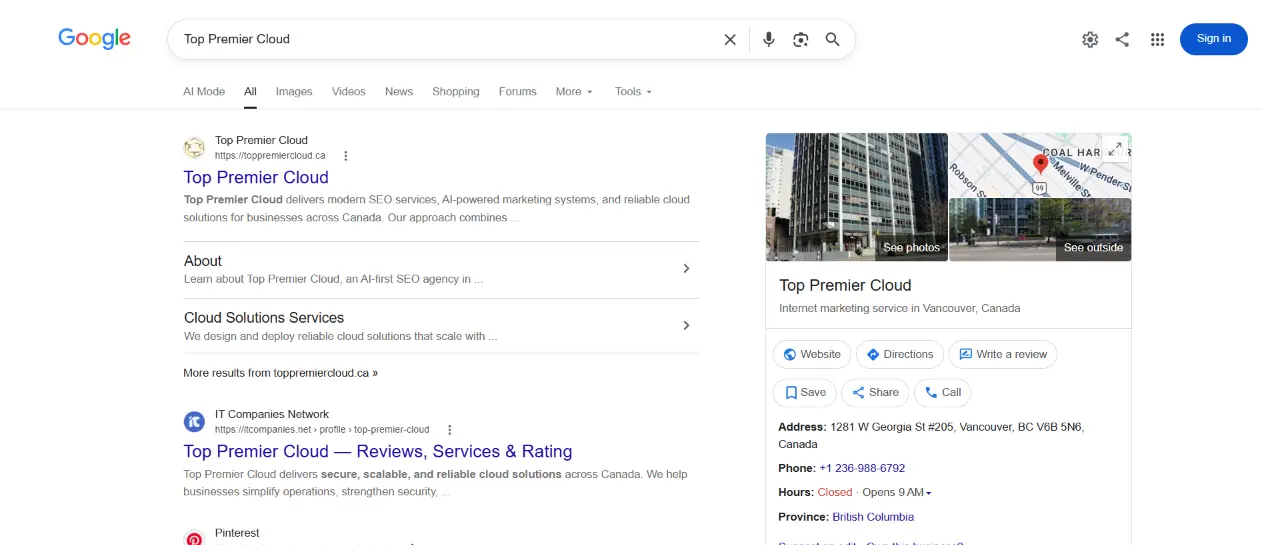Clear the search box with X icon
This screenshot has width=1261, height=545.
click(730, 39)
